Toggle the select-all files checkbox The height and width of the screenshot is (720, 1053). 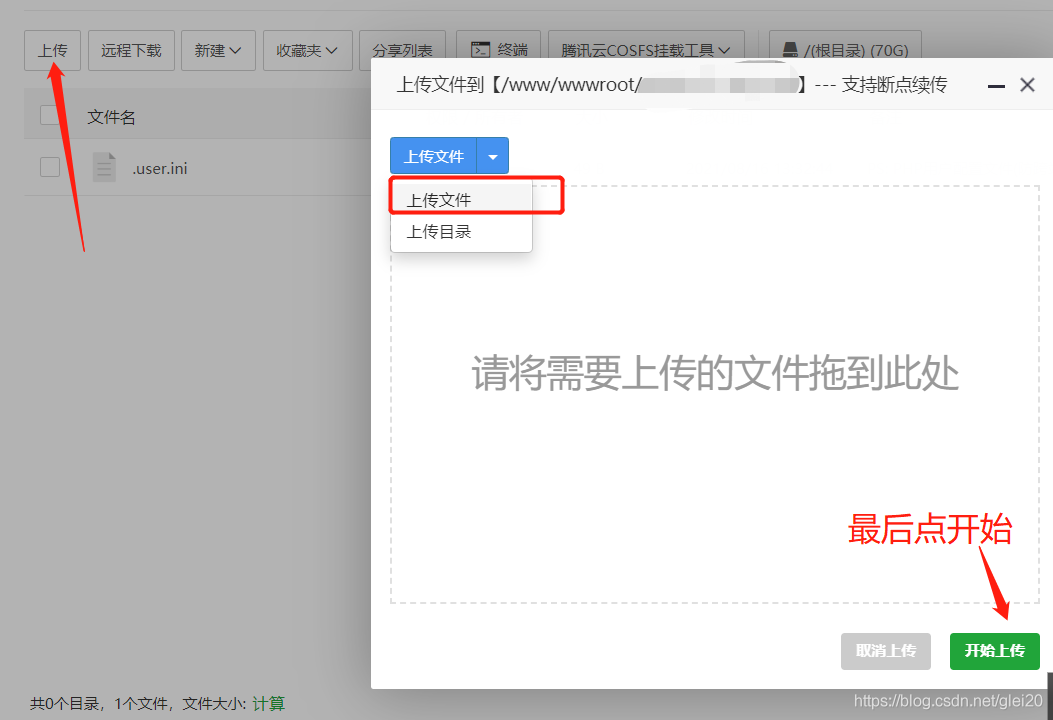(50, 116)
